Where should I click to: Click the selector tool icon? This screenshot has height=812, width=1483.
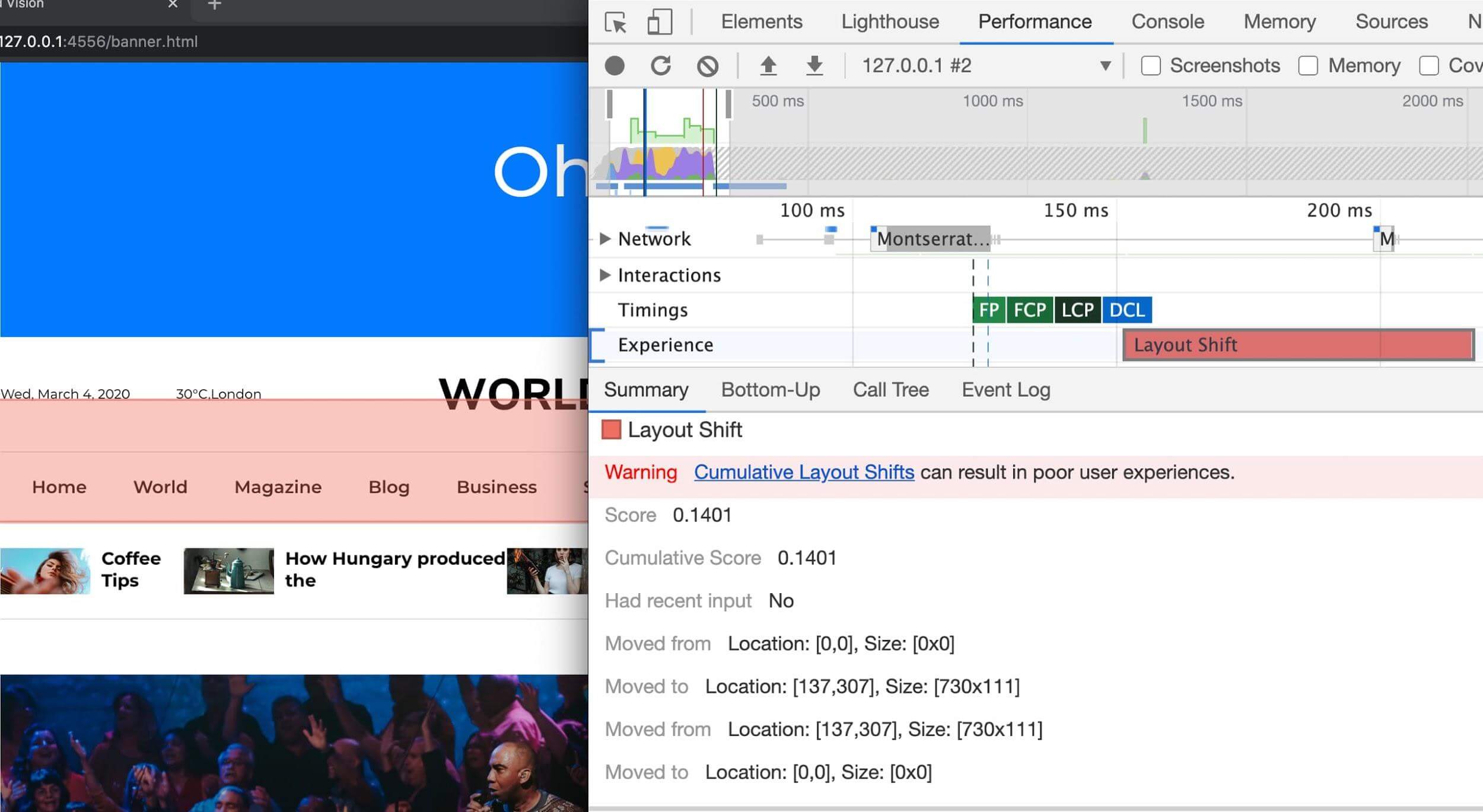pos(618,20)
